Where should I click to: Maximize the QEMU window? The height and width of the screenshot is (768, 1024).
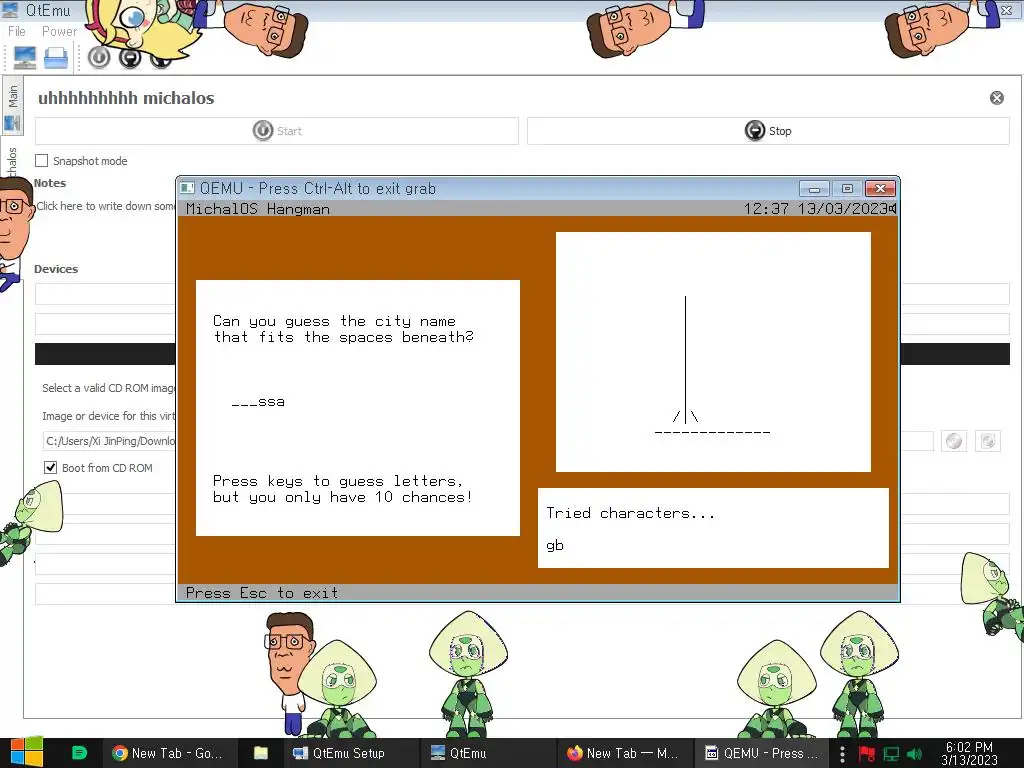[x=847, y=189]
